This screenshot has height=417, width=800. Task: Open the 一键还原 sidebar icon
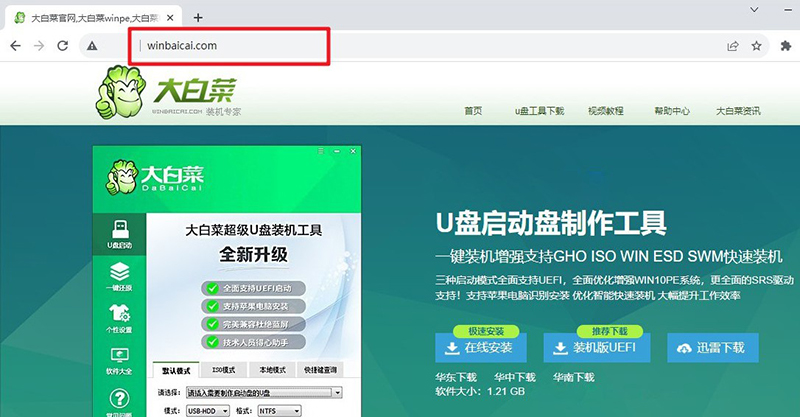pos(119,277)
